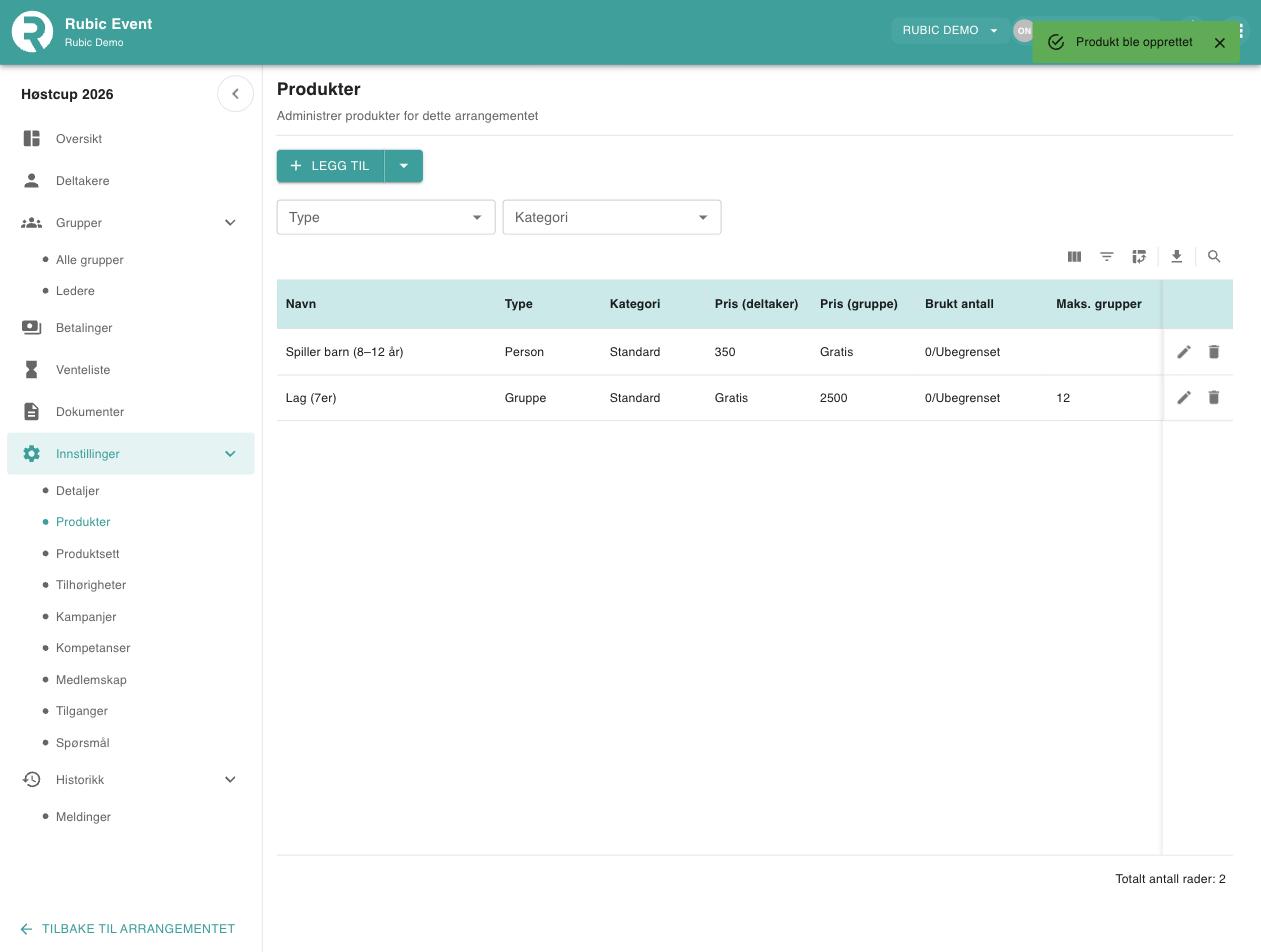Image resolution: width=1261 pixels, height=952 pixels.
Task: Dismiss the 'Produkt ble opprettet' notification
Action: coord(1220,43)
